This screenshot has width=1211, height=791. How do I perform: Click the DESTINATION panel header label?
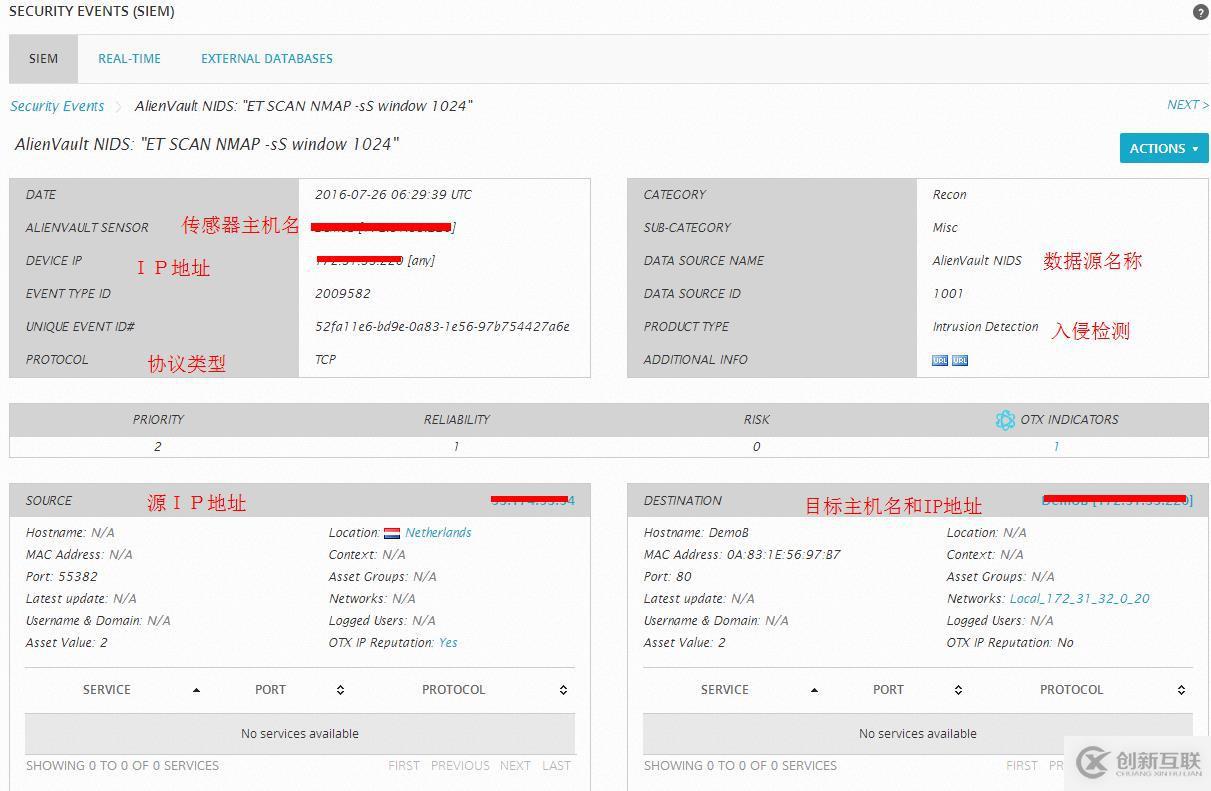click(683, 501)
